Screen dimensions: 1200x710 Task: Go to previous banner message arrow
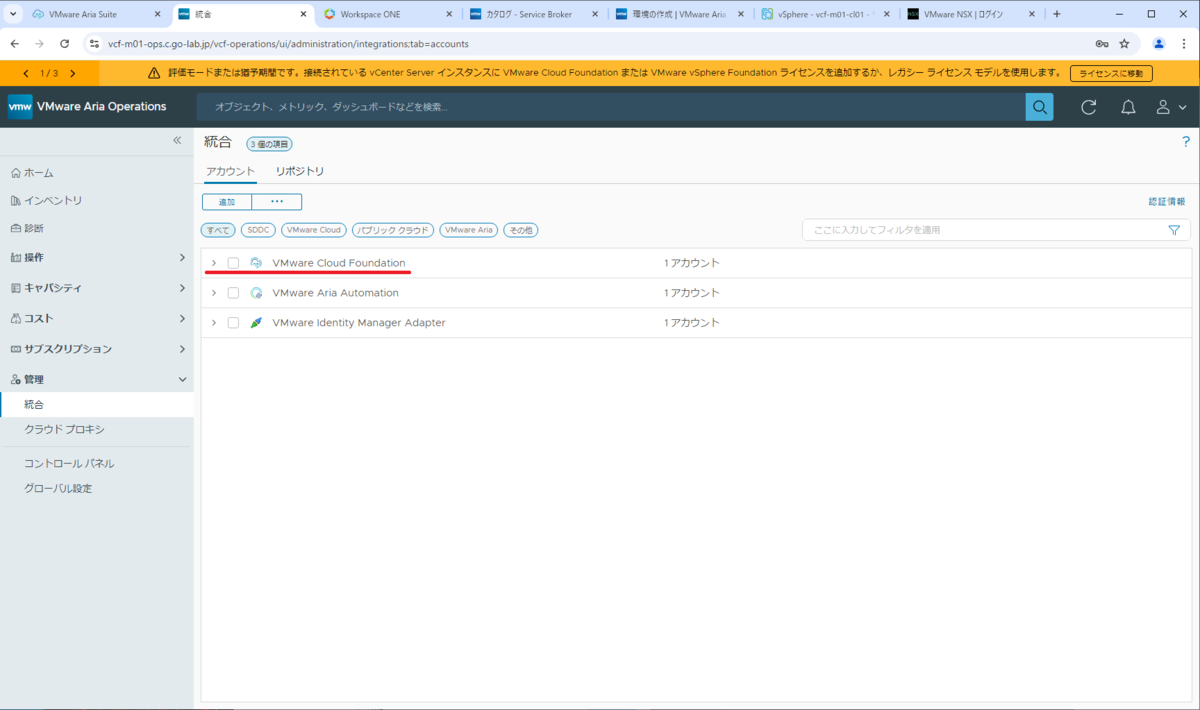(26, 73)
